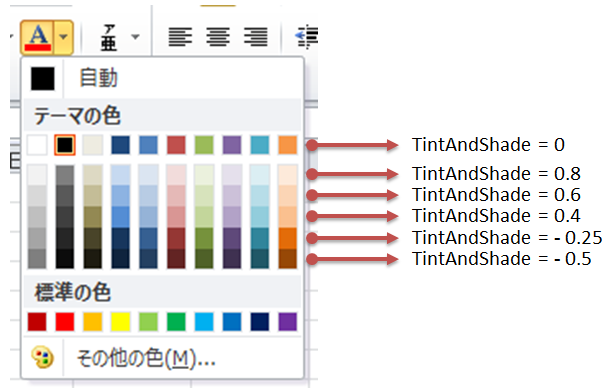Viewport: 610px width, 388px height.
Task: Align text right
Action: click(x=256, y=37)
